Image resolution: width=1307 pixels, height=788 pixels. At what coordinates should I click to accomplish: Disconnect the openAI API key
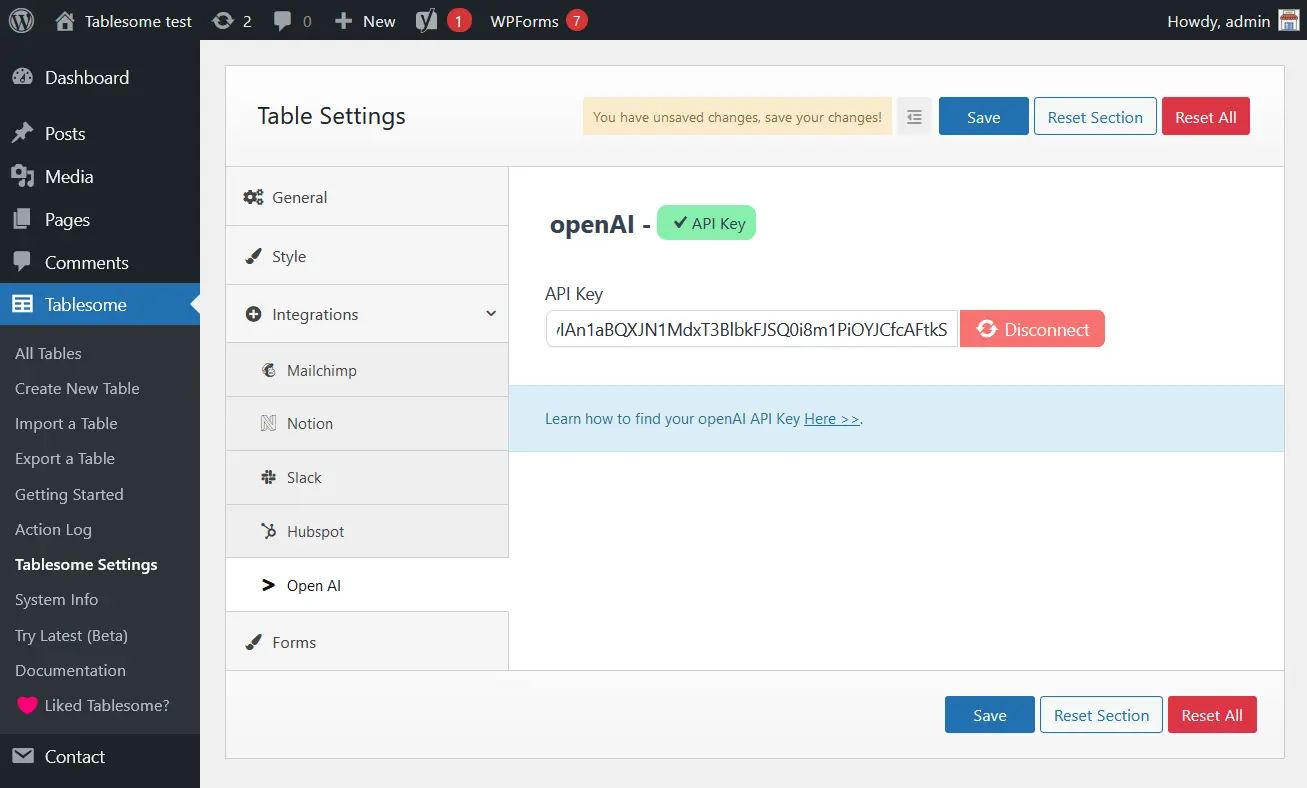[1032, 328]
